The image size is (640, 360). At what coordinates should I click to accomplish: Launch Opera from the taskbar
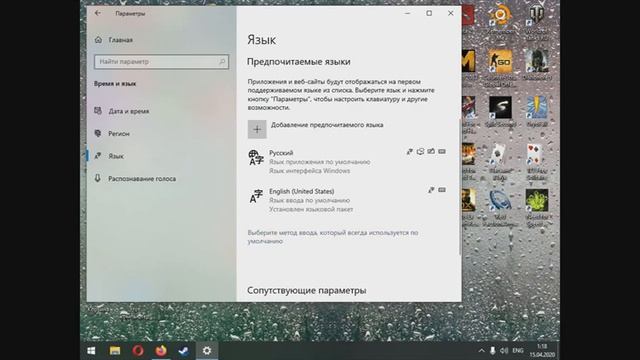(138, 351)
